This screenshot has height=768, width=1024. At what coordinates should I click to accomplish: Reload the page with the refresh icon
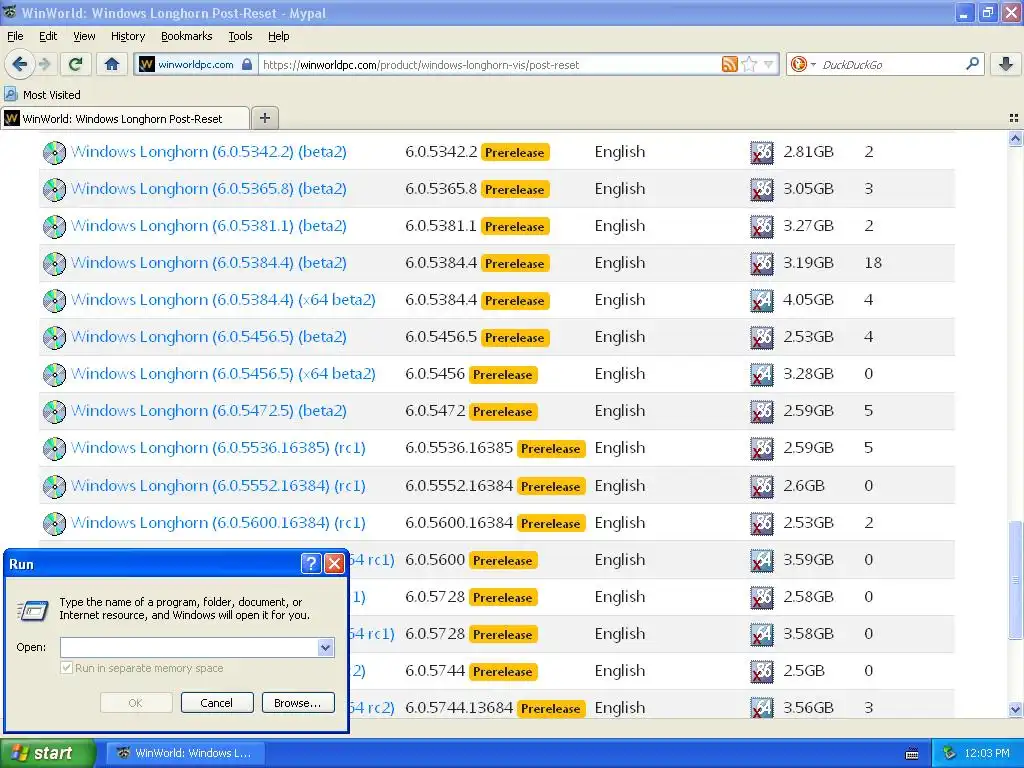(x=76, y=64)
